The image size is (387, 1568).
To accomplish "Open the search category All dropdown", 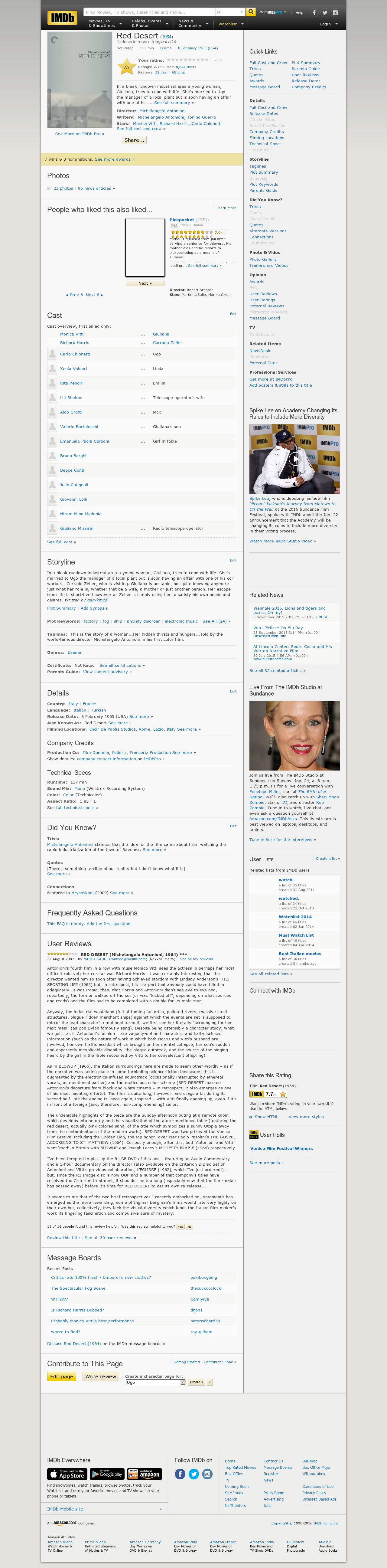I will [230, 12].
